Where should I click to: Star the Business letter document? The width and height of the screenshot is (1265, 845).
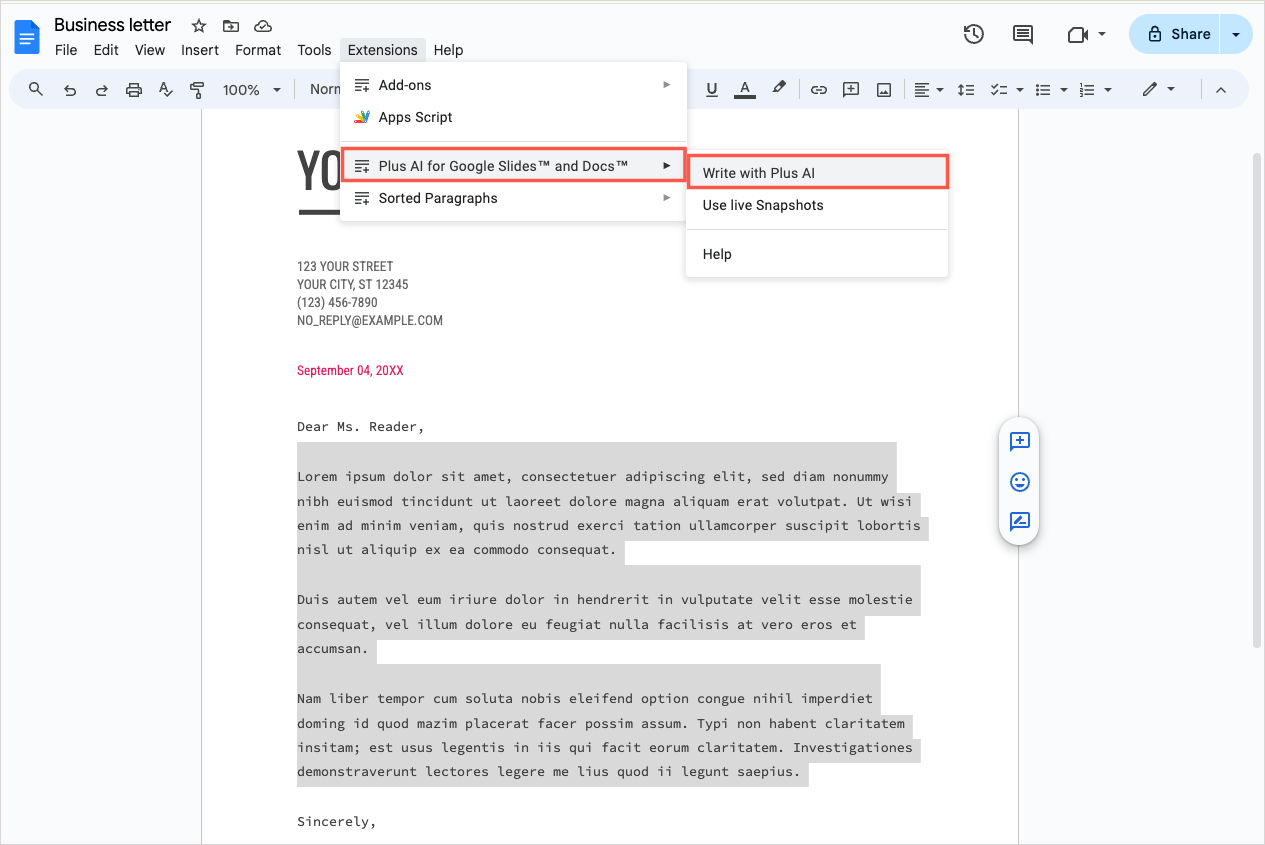199,26
